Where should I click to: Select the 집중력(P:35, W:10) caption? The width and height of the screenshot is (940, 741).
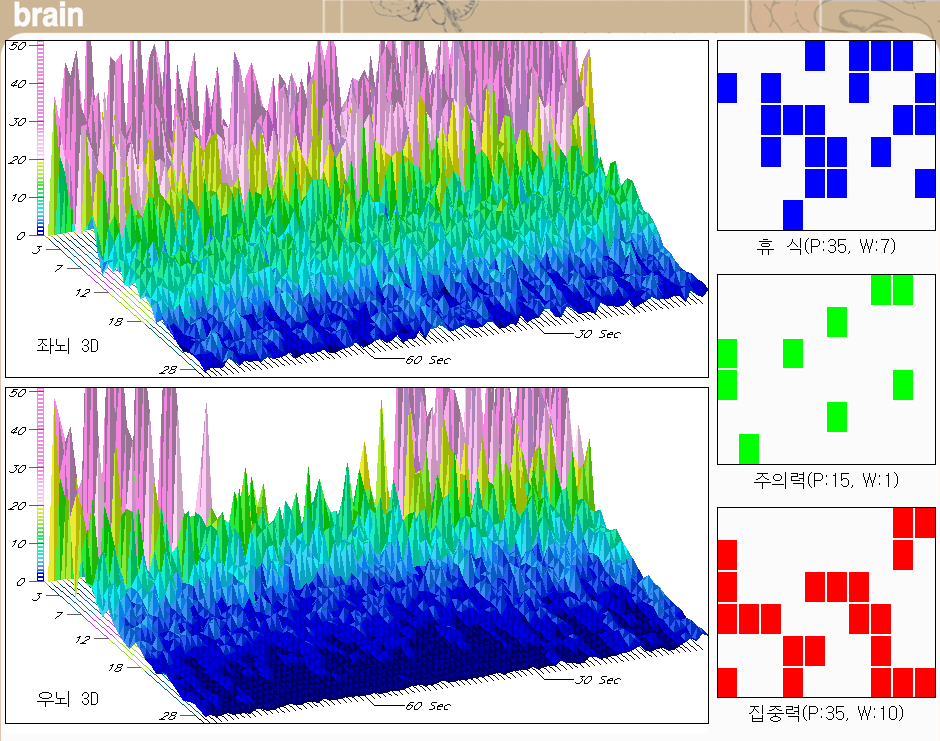pyautogui.click(x=826, y=713)
